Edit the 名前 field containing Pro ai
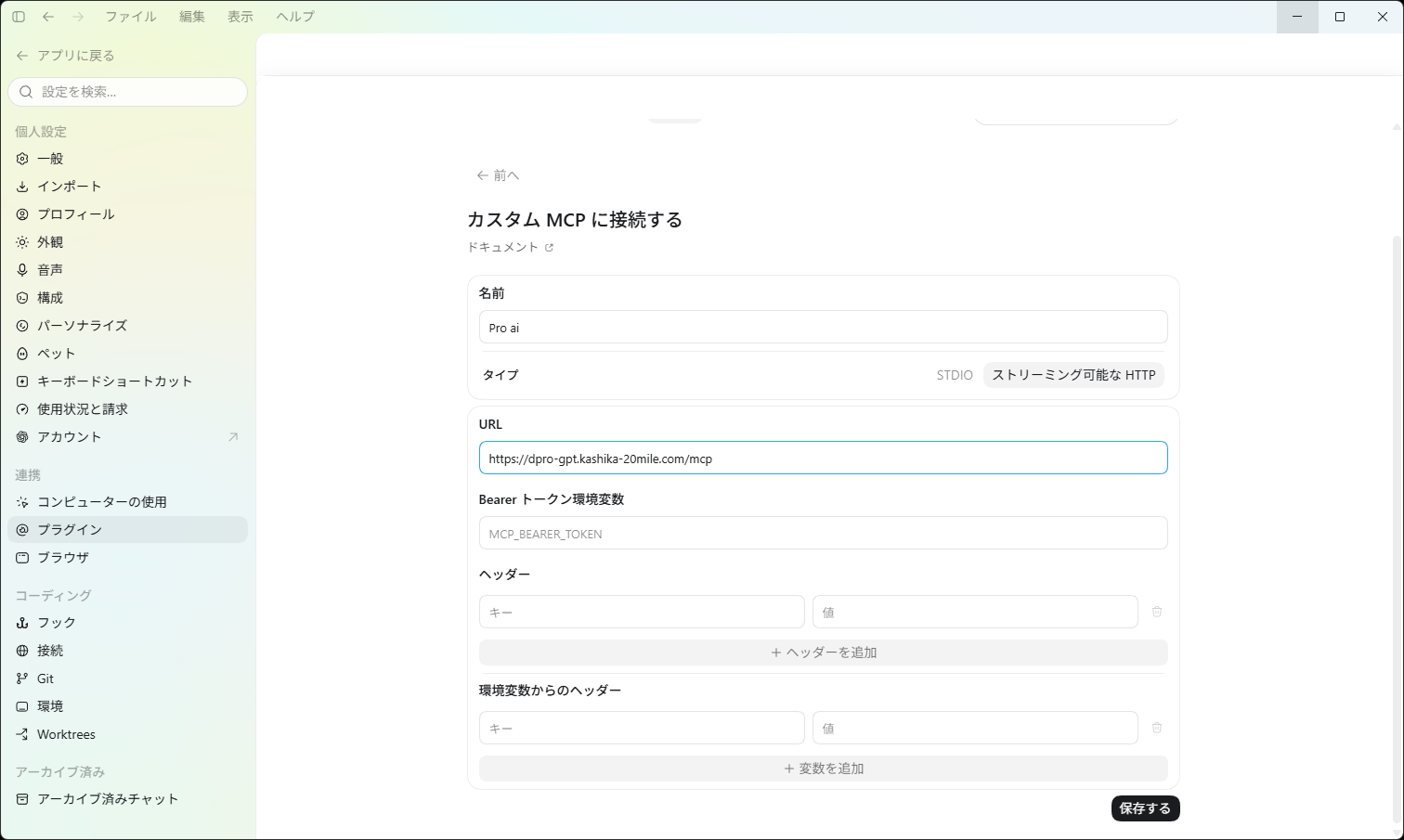This screenshot has height=840, width=1404. (823, 328)
